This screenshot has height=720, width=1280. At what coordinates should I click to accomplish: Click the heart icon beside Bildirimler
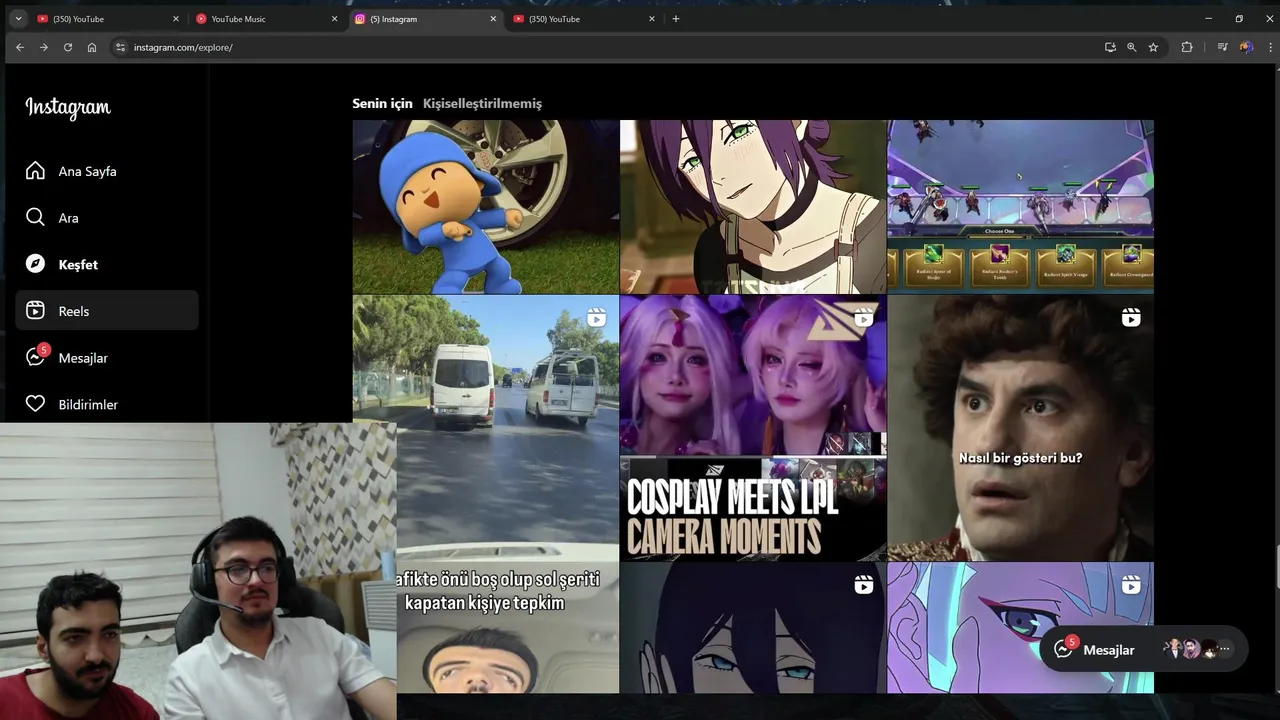coord(35,404)
